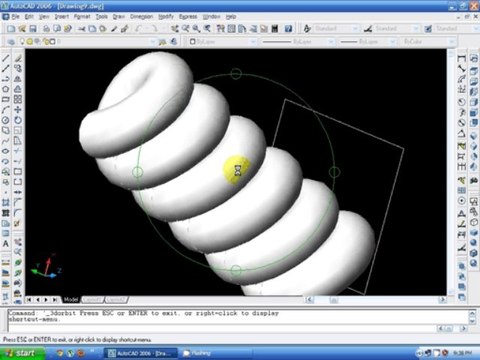
Task: Select the Arc draw tool
Action: tap(6, 110)
